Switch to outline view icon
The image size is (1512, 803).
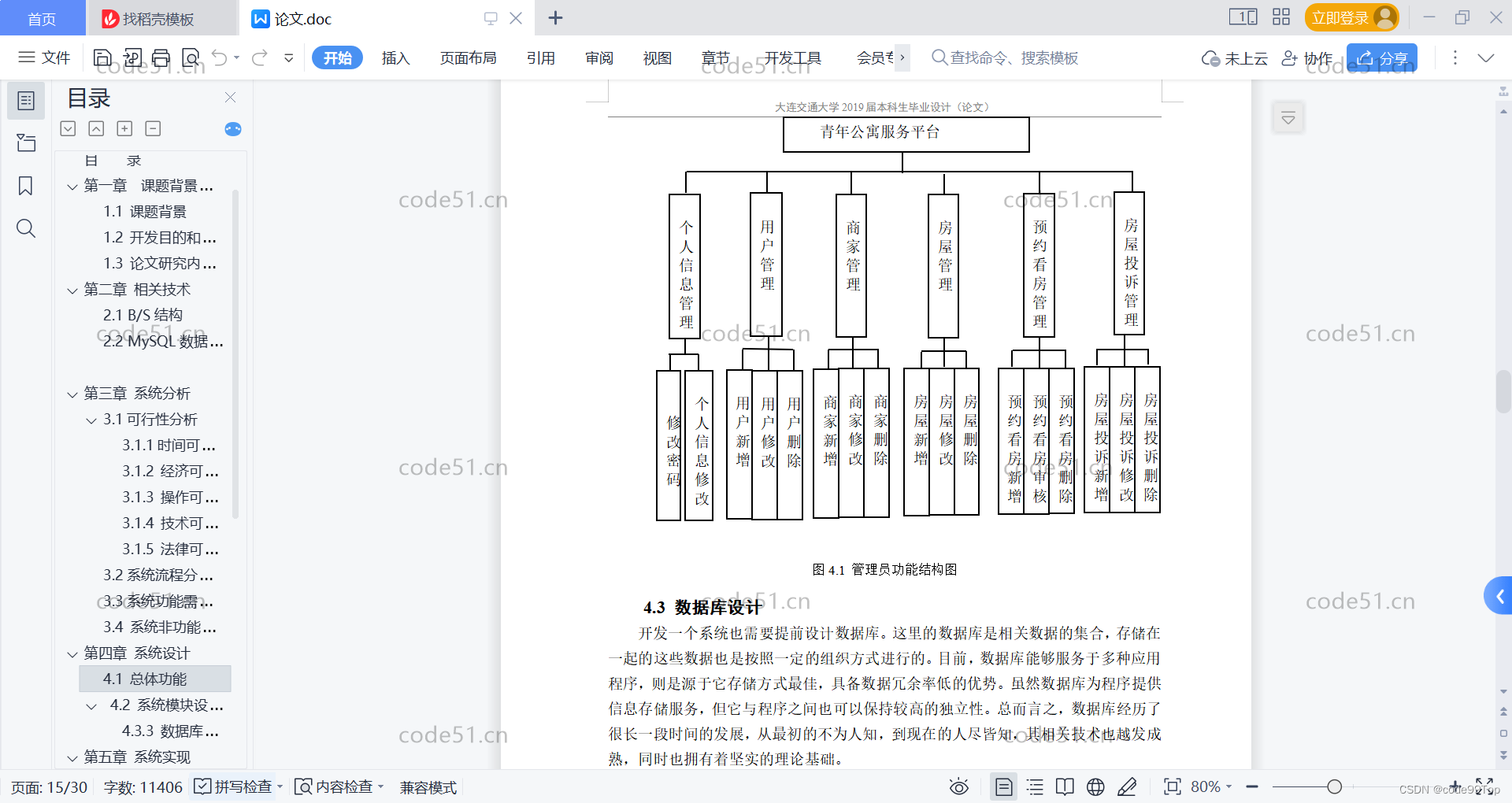coord(1035,786)
